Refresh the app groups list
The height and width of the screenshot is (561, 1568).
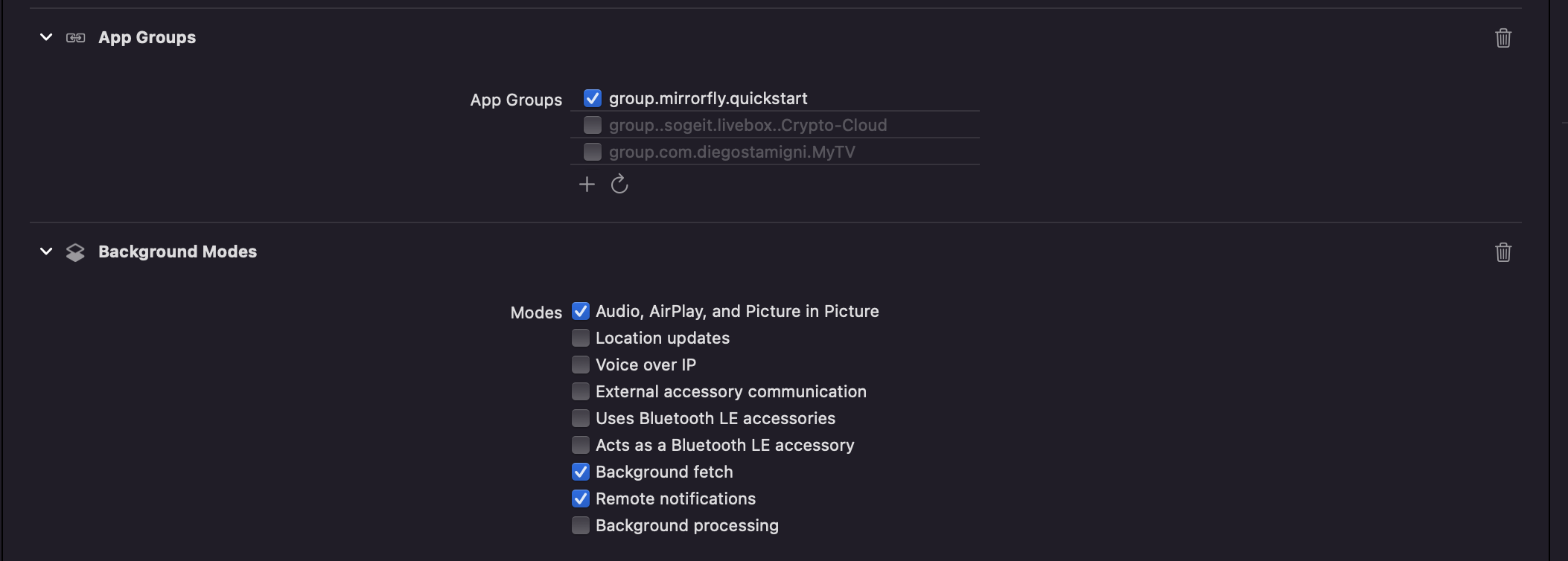(x=619, y=185)
